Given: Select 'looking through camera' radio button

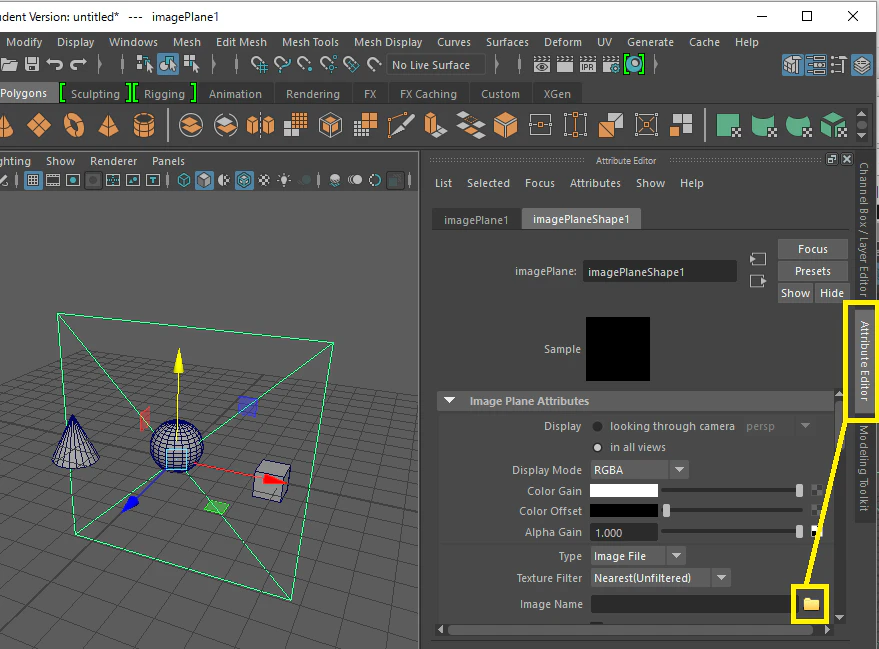Looking at the screenshot, I should pyautogui.click(x=598, y=427).
